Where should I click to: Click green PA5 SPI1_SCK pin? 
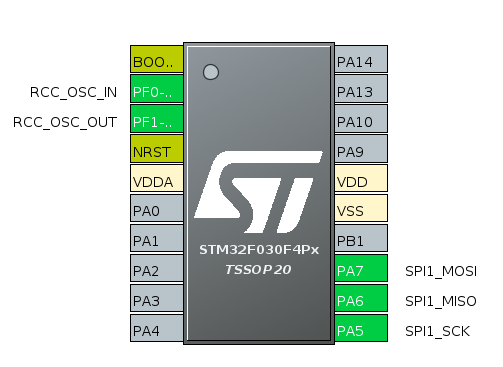click(x=361, y=328)
